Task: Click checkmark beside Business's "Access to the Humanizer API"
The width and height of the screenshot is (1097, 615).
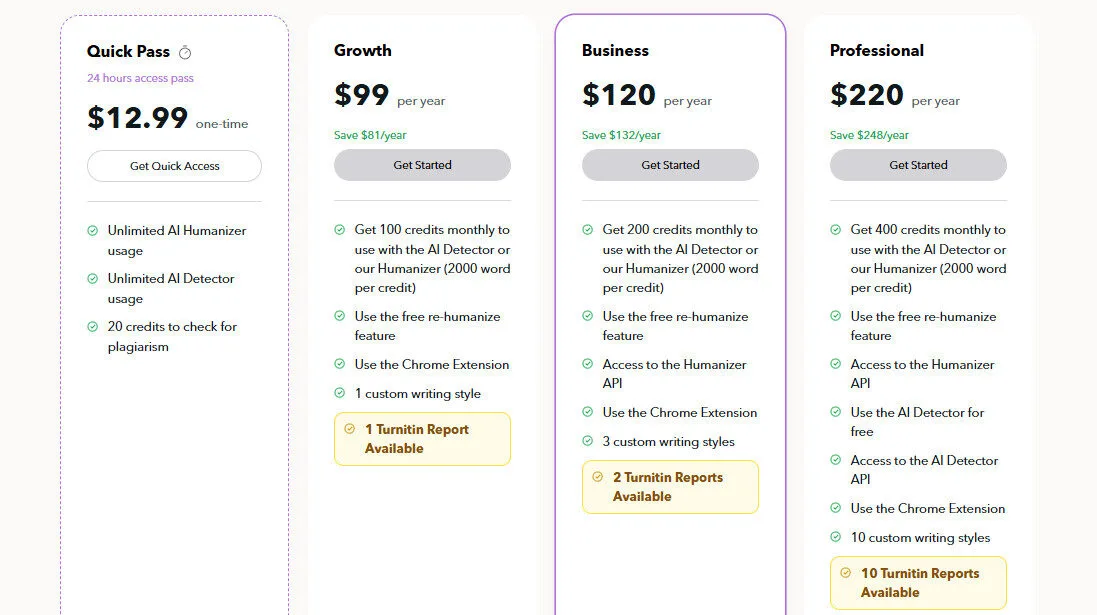Action: [589, 364]
